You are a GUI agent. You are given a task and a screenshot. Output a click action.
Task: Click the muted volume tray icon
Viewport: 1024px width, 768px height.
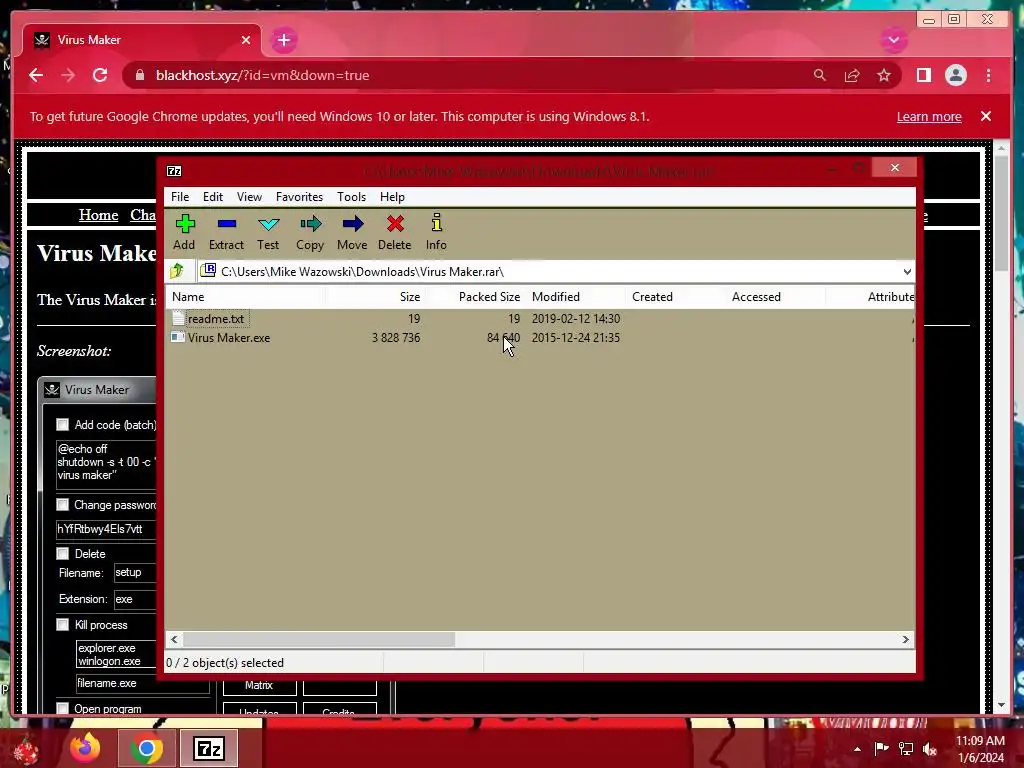point(929,750)
